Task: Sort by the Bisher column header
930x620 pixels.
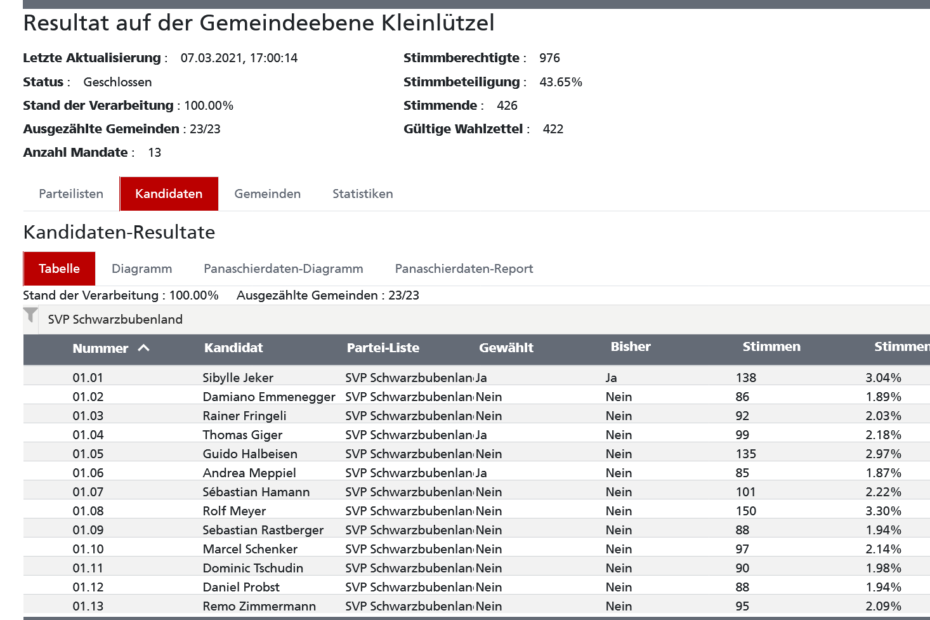Action: click(630, 347)
